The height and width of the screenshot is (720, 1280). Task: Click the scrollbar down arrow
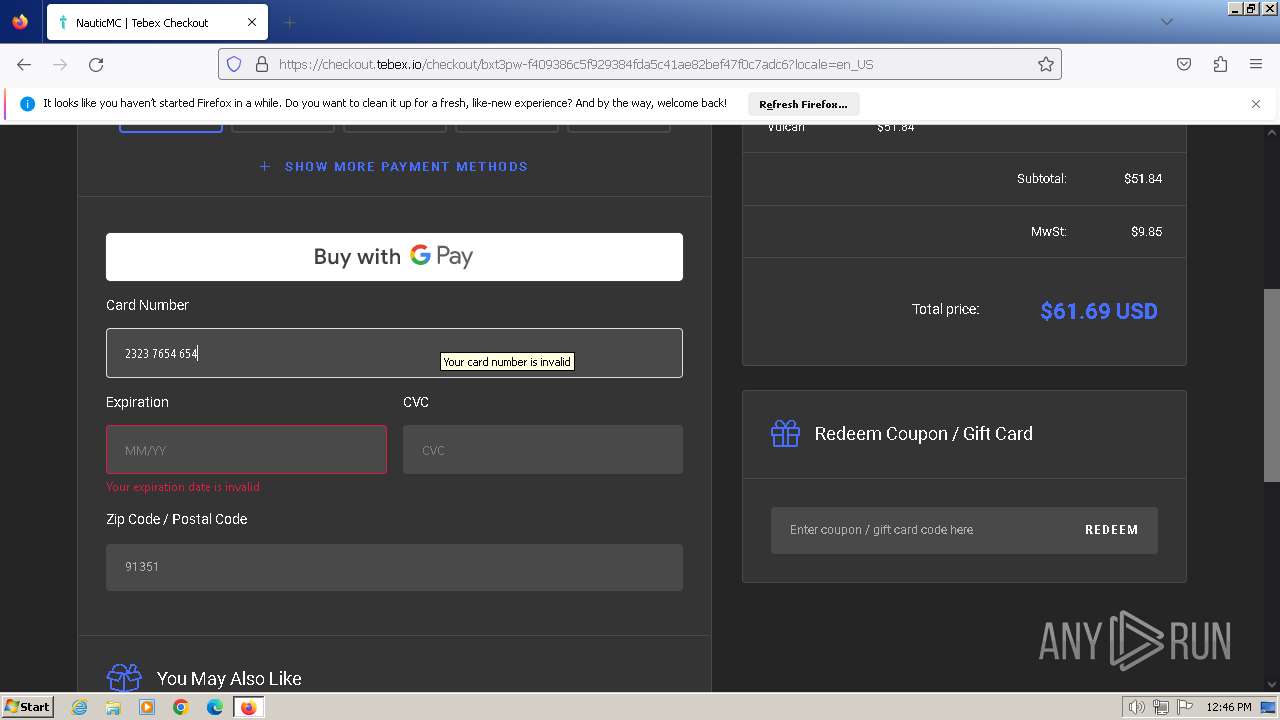tap(1272, 685)
